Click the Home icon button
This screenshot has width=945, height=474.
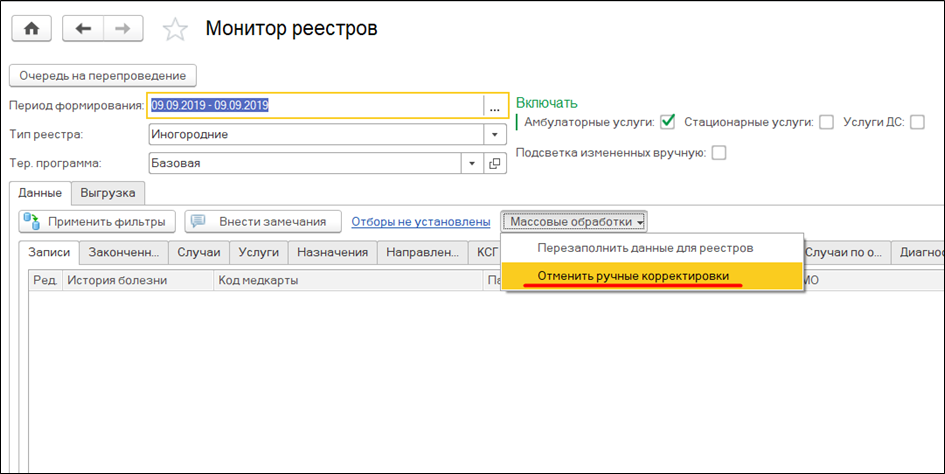pos(31,29)
